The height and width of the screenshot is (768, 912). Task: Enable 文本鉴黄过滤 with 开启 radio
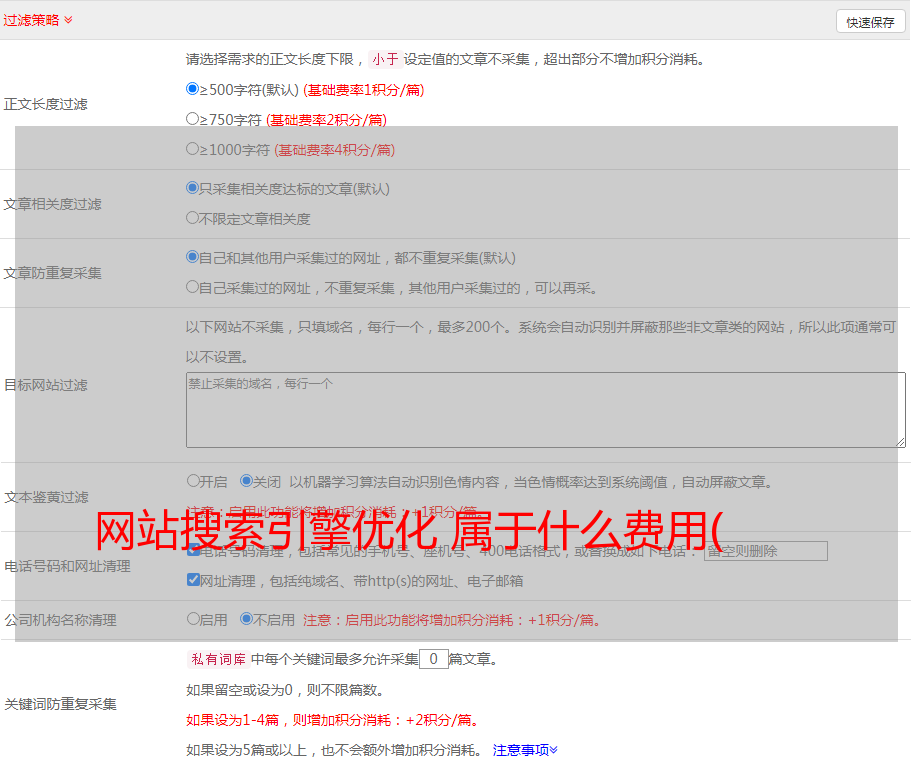tap(193, 481)
